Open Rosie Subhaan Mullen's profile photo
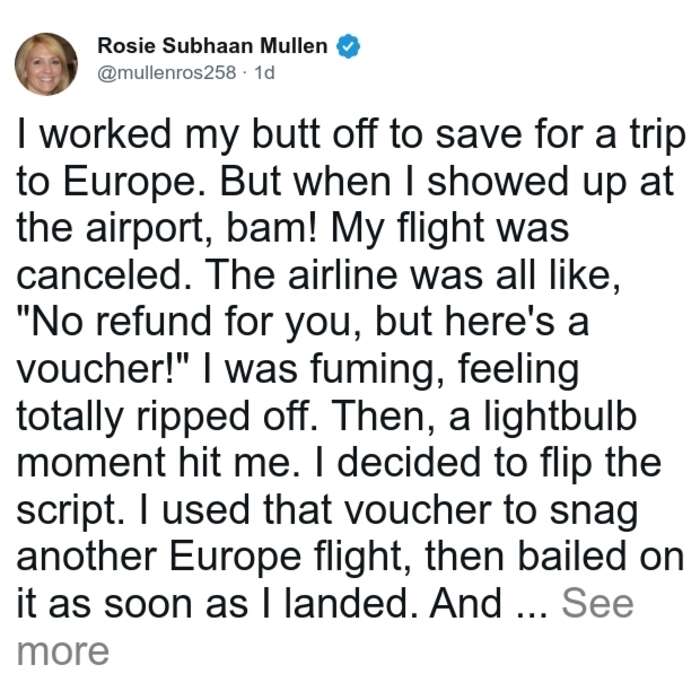This screenshot has width=700, height=700. click(x=46, y=64)
